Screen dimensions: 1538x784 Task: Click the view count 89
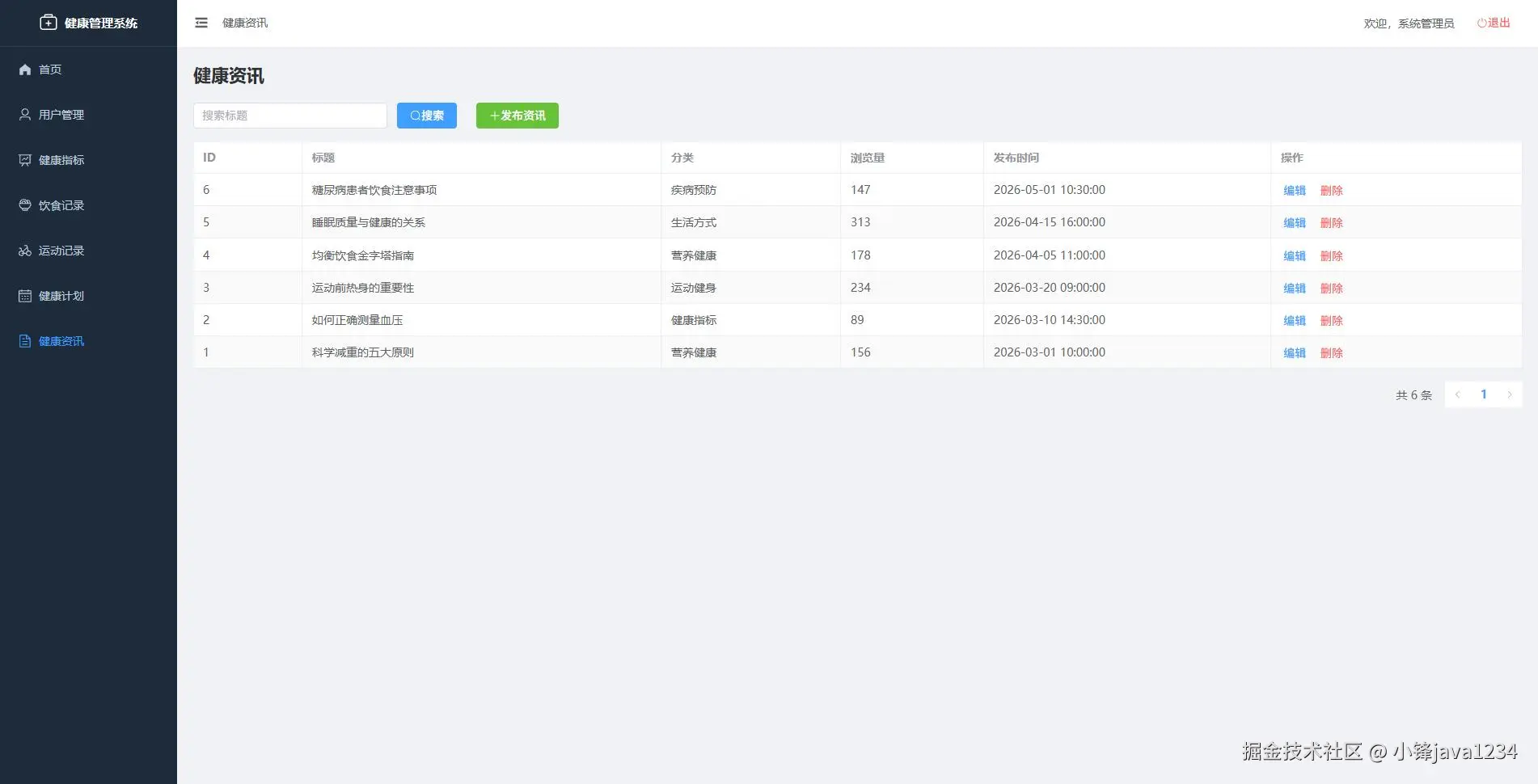[857, 320]
